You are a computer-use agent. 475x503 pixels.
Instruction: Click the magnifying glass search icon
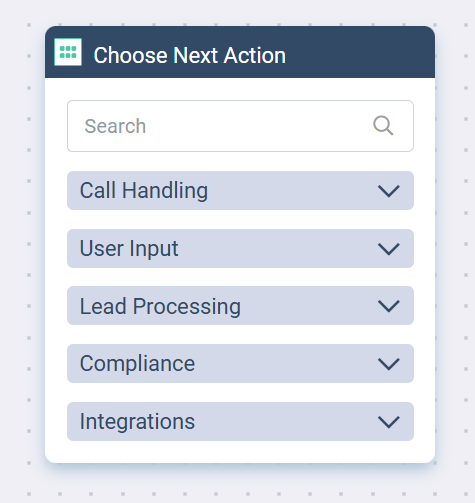(383, 126)
